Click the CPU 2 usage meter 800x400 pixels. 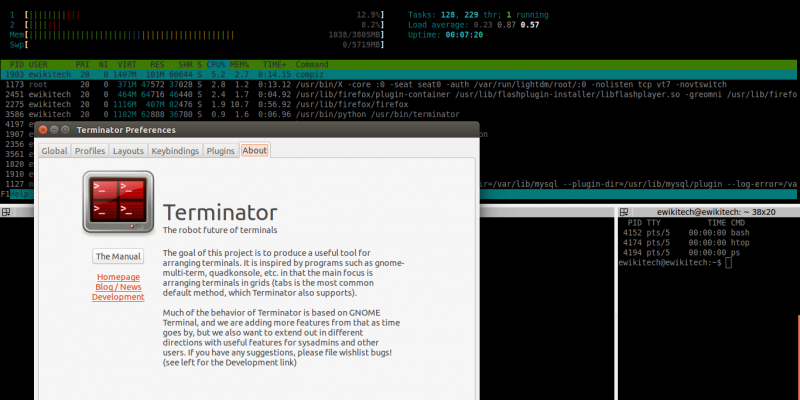196,24
